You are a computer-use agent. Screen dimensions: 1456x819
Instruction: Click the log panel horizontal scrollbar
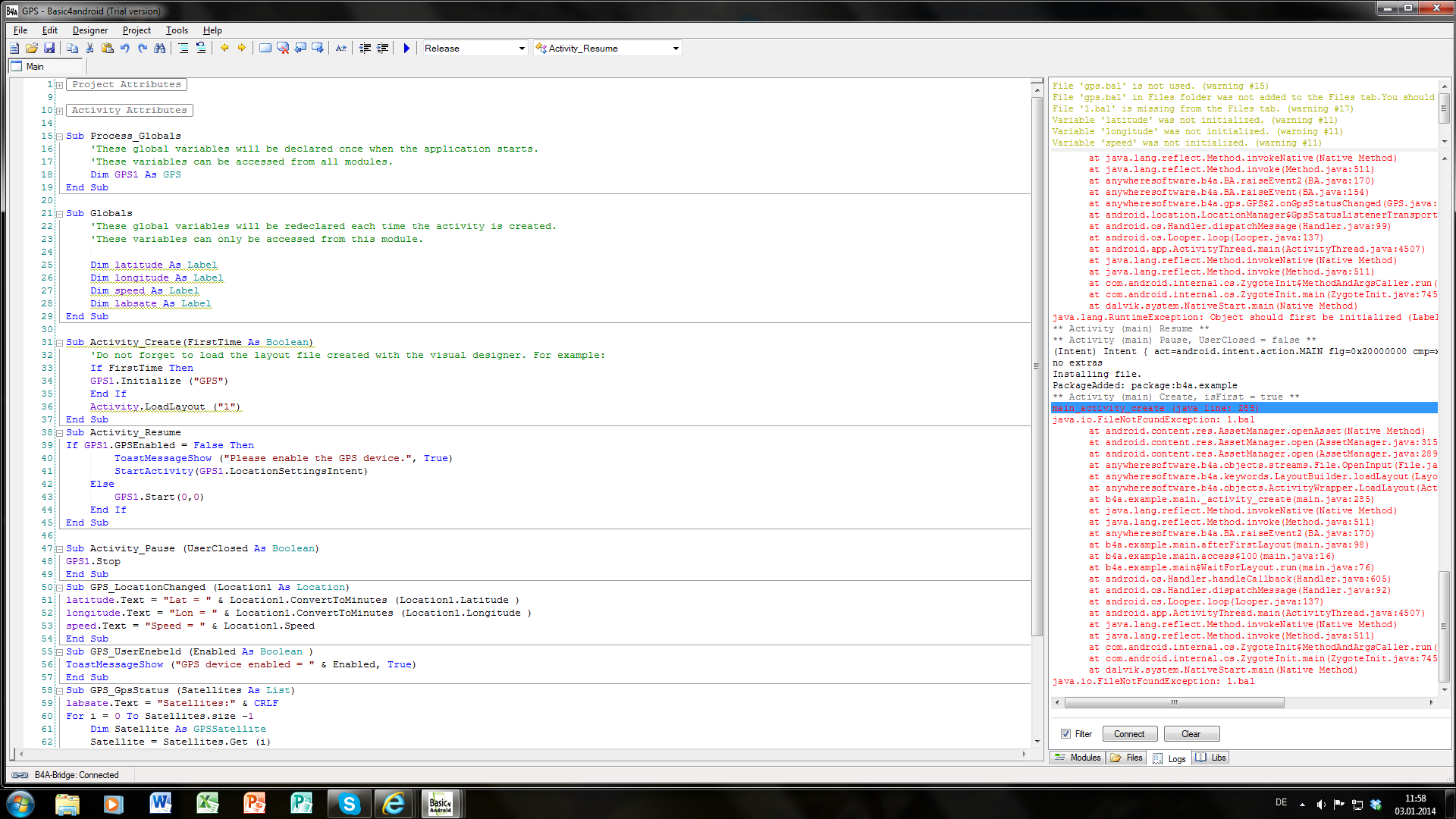pyautogui.click(x=1173, y=702)
